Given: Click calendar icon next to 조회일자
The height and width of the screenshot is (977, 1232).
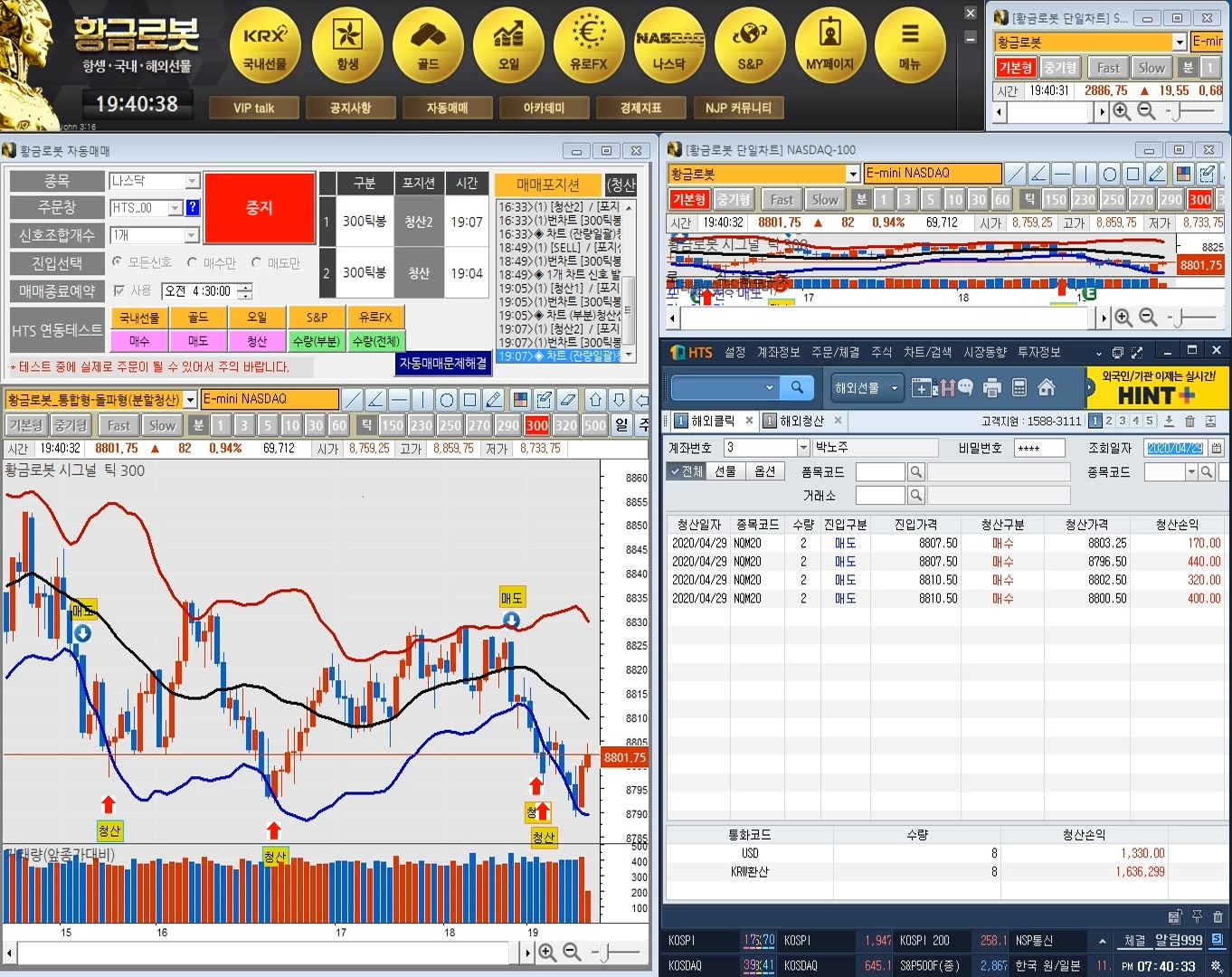Looking at the screenshot, I should pos(1217,448).
